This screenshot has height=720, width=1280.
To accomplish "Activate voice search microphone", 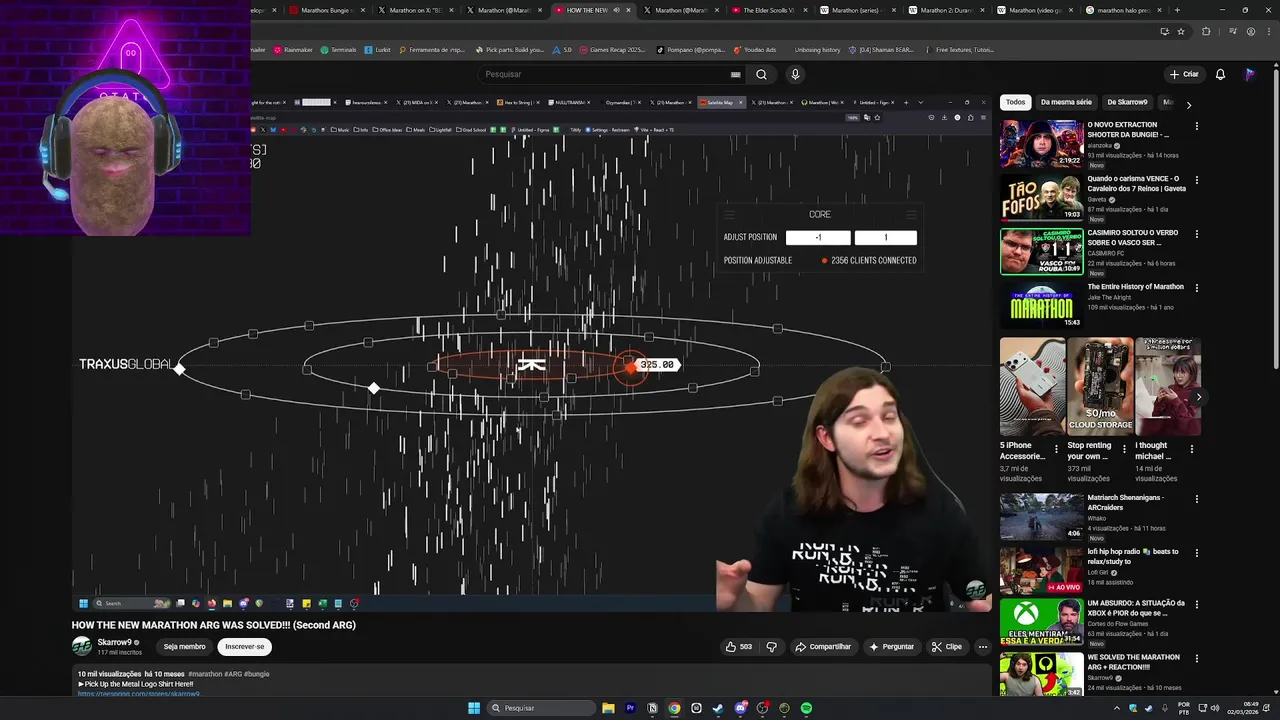I will tap(795, 74).
